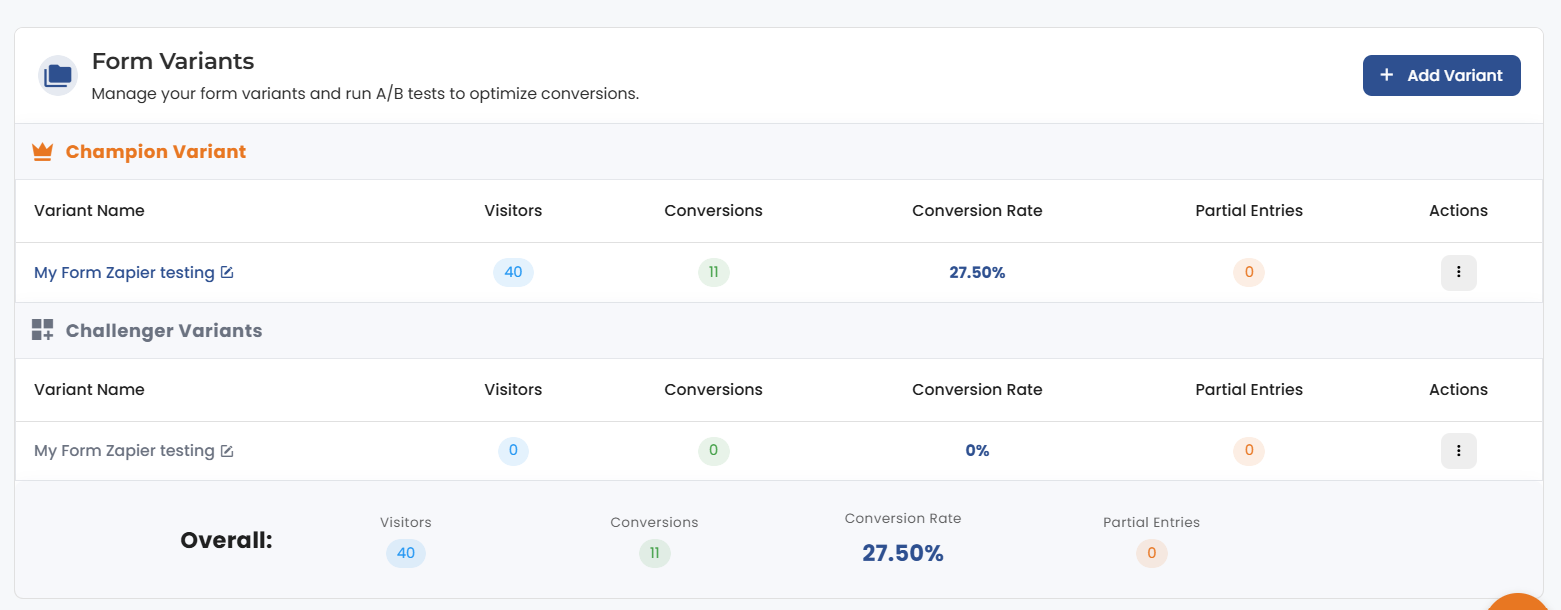This screenshot has width=1561, height=610.
Task: Click Conversions header in Challenger table
Action: (x=713, y=390)
